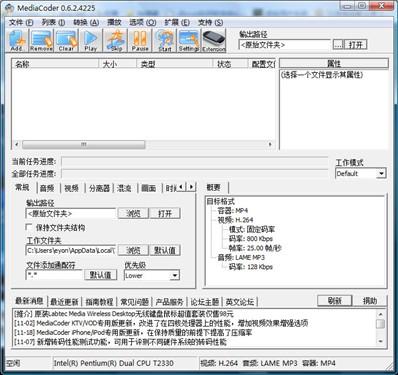This screenshot has width=398, height=375.
Task: Click the 文件添加通配符 input field
Action: [54, 275]
